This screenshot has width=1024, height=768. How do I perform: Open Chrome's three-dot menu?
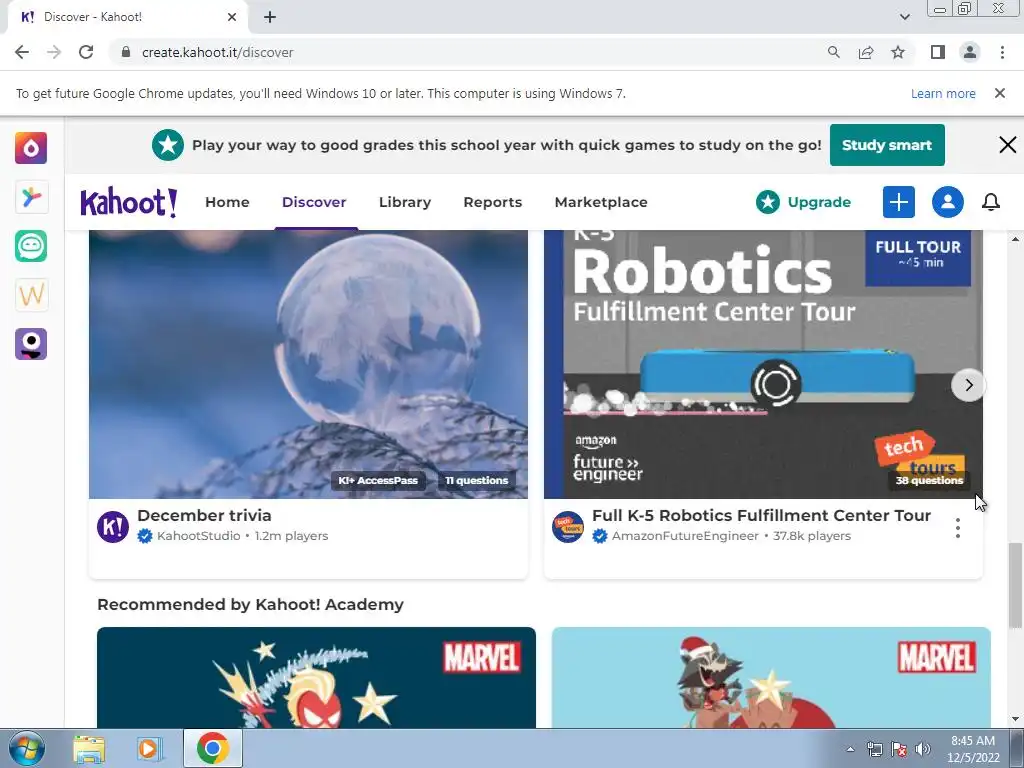click(x=1002, y=52)
